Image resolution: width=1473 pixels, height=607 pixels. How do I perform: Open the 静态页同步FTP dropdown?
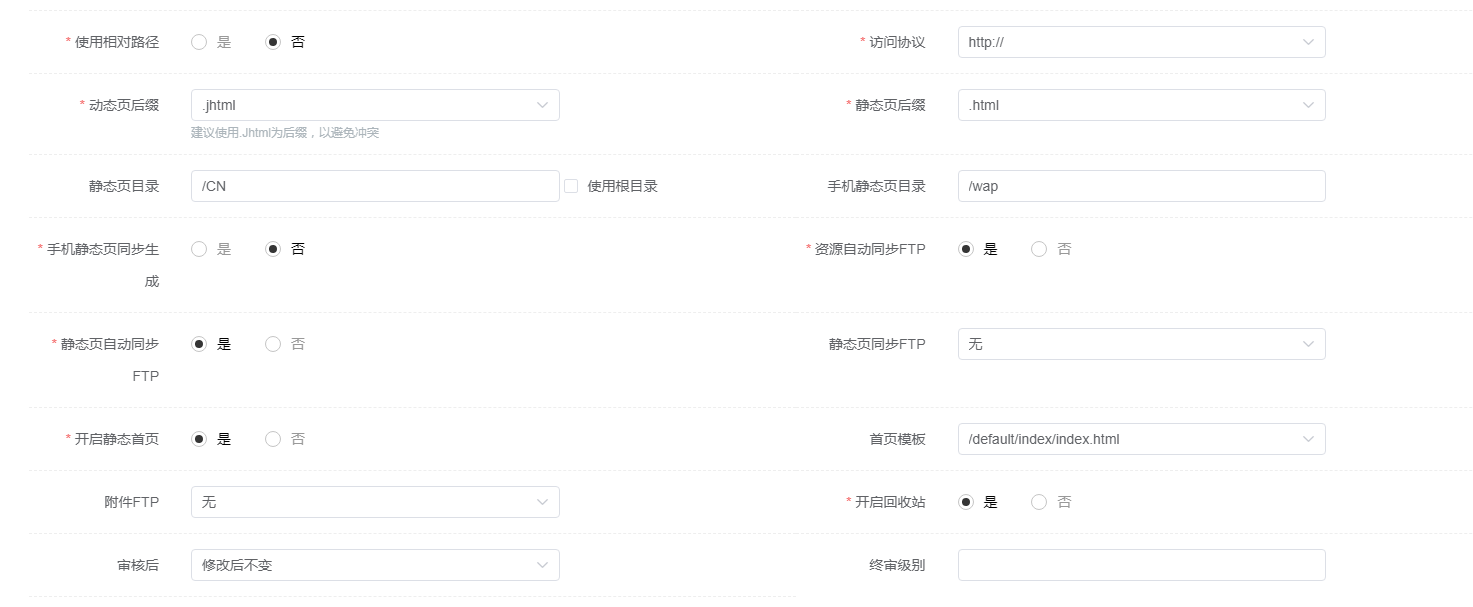click(1141, 344)
